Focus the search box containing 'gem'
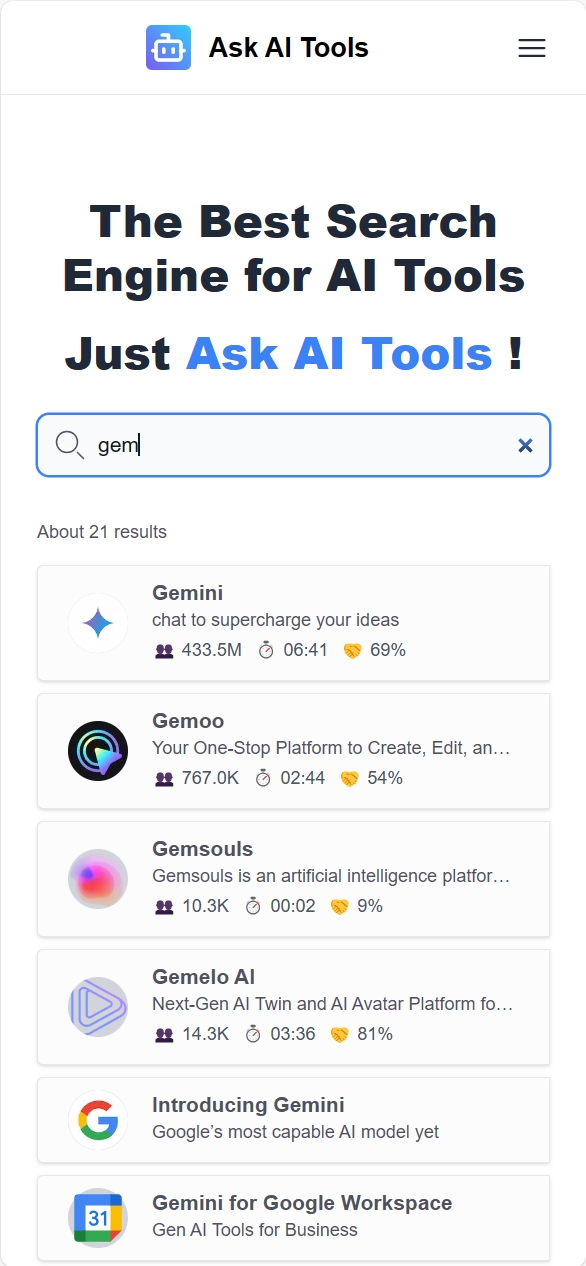586x1266 pixels. pos(293,445)
